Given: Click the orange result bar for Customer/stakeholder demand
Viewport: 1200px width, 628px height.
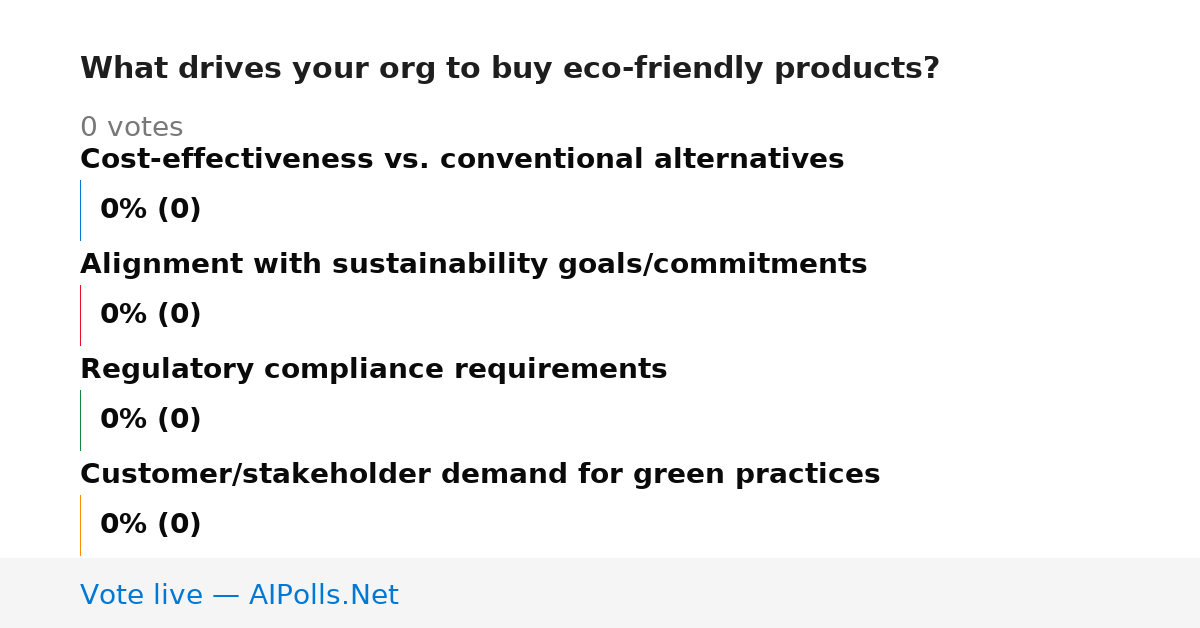Looking at the screenshot, I should pos(80,525).
